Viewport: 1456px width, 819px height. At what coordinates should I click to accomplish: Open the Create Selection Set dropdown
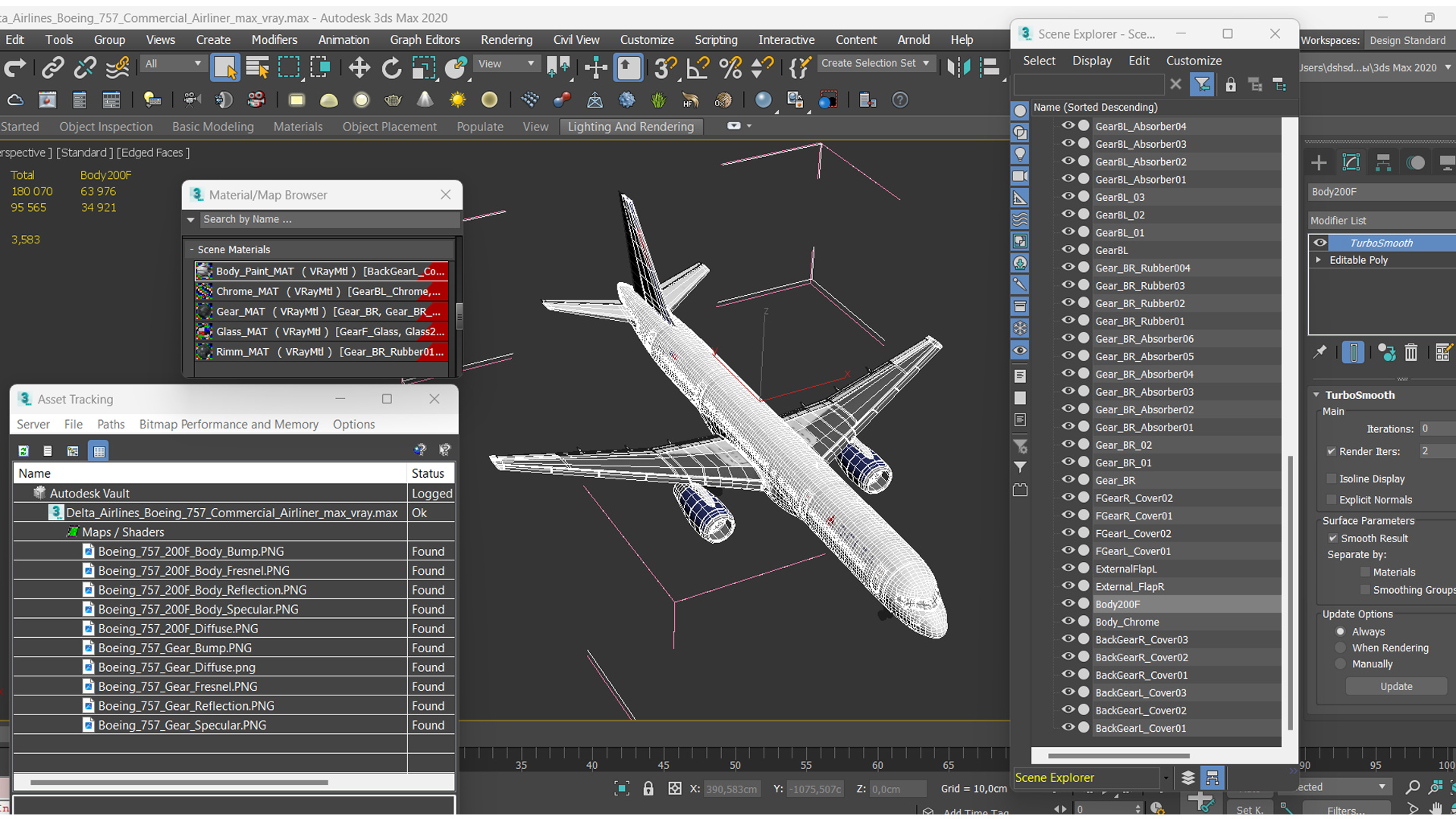[875, 64]
